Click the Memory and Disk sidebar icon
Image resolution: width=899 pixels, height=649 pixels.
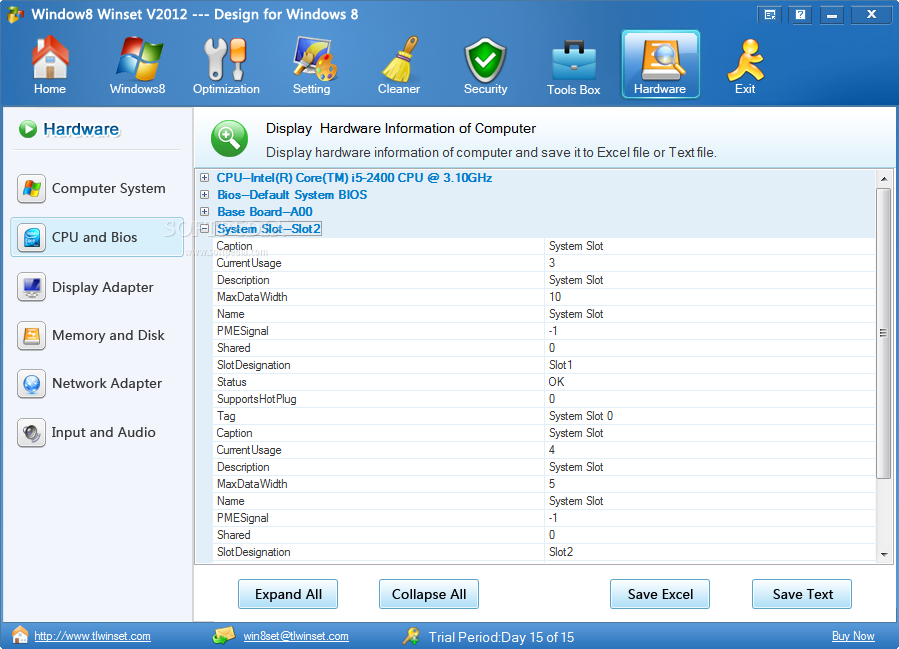coord(32,335)
